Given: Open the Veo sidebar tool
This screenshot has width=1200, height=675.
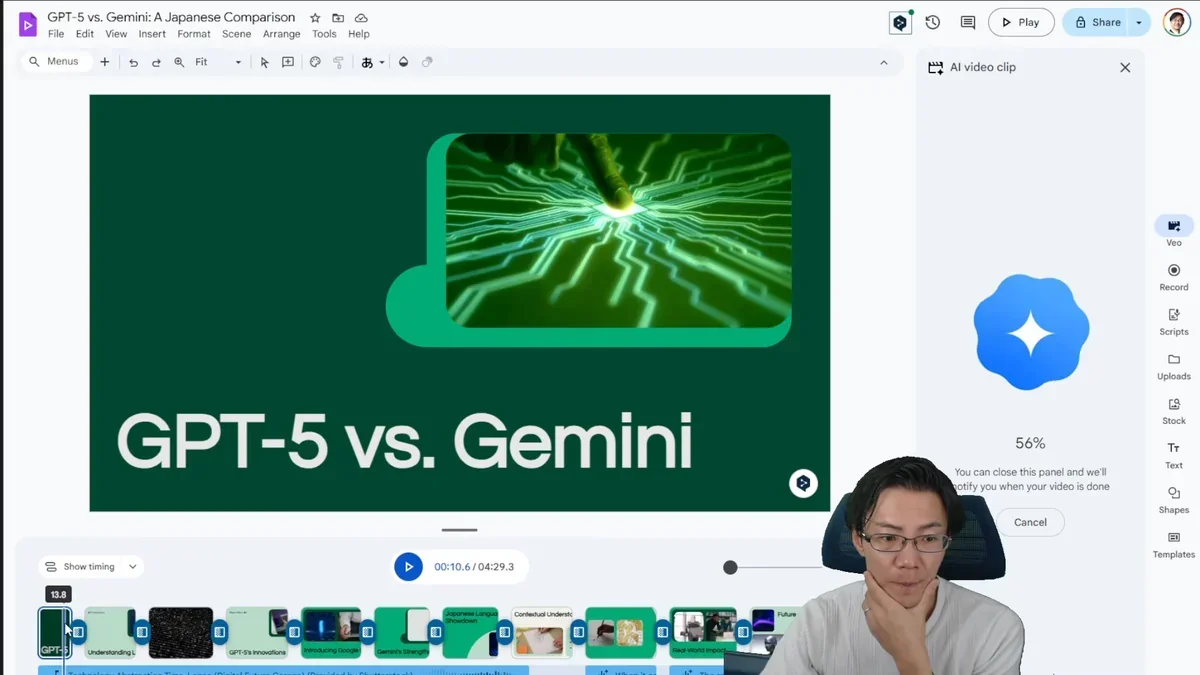Looking at the screenshot, I should [x=1174, y=232].
